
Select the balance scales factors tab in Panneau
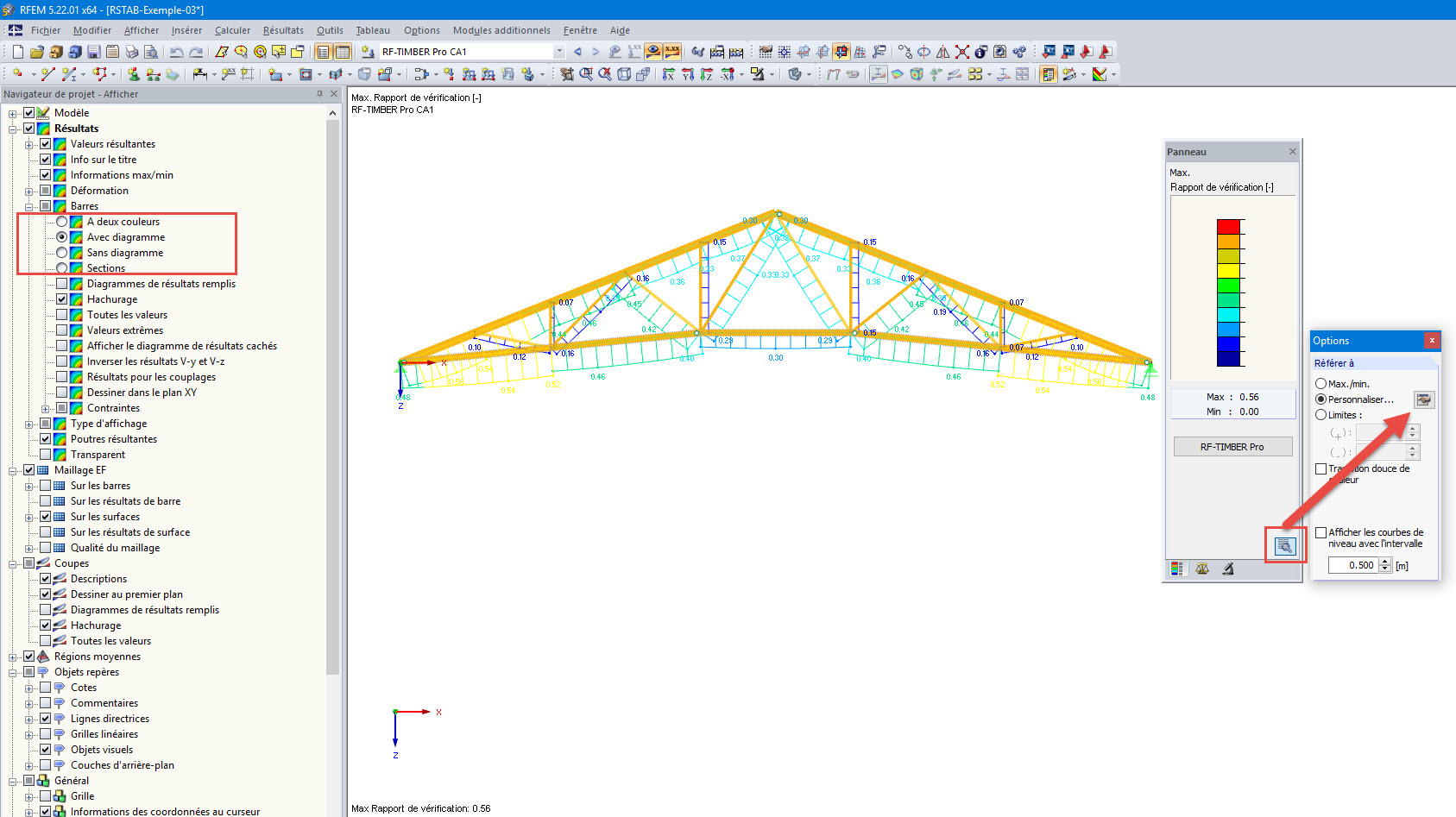[x=1202, y=569]
